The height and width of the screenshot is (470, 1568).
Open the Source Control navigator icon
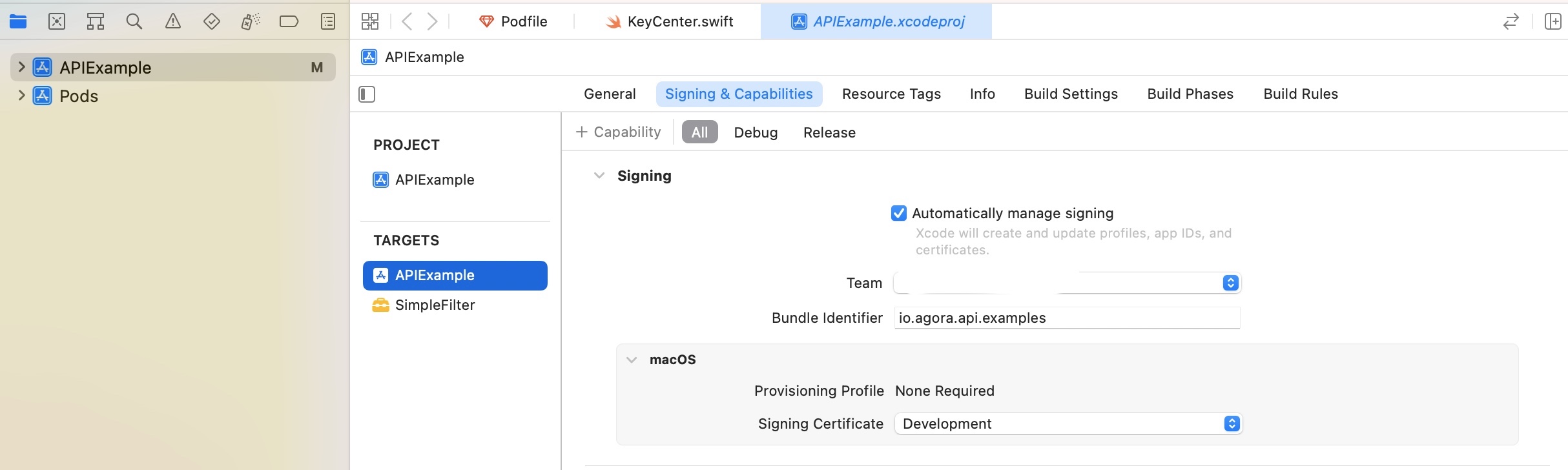click(x=57, y=22)
